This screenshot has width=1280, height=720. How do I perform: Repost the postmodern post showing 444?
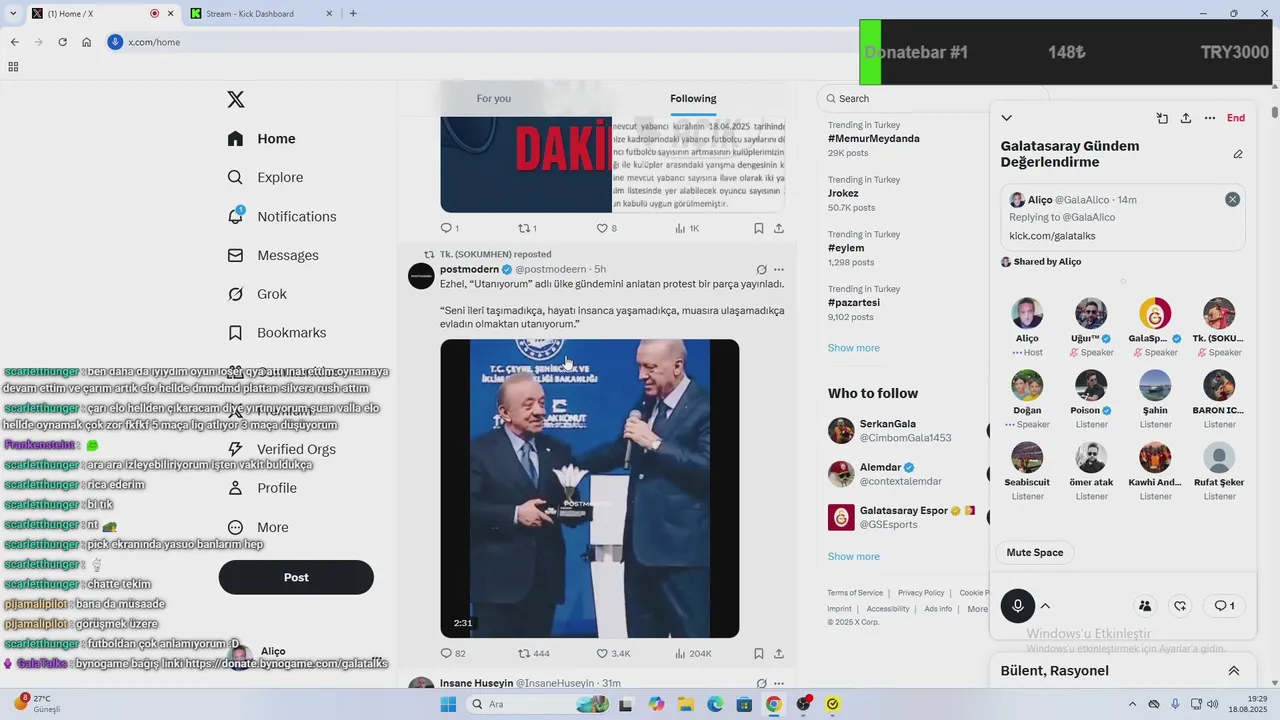[x=533, y=653]
